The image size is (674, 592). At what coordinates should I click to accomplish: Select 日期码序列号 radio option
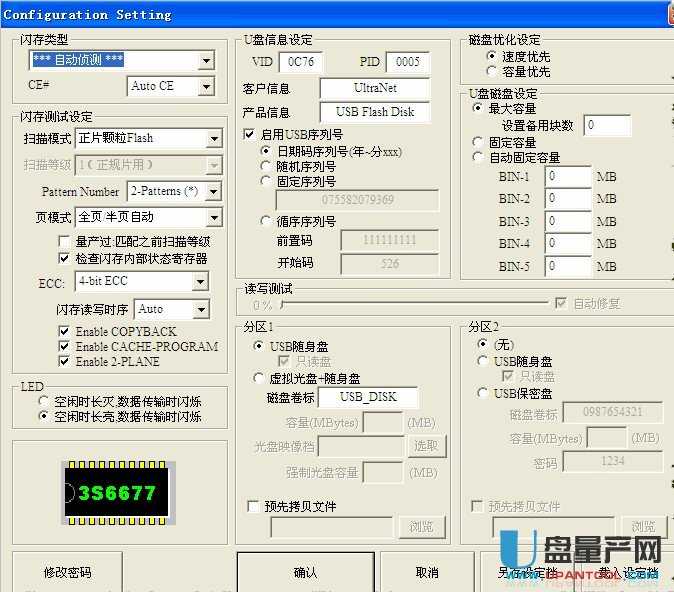(x=266, y=151)
